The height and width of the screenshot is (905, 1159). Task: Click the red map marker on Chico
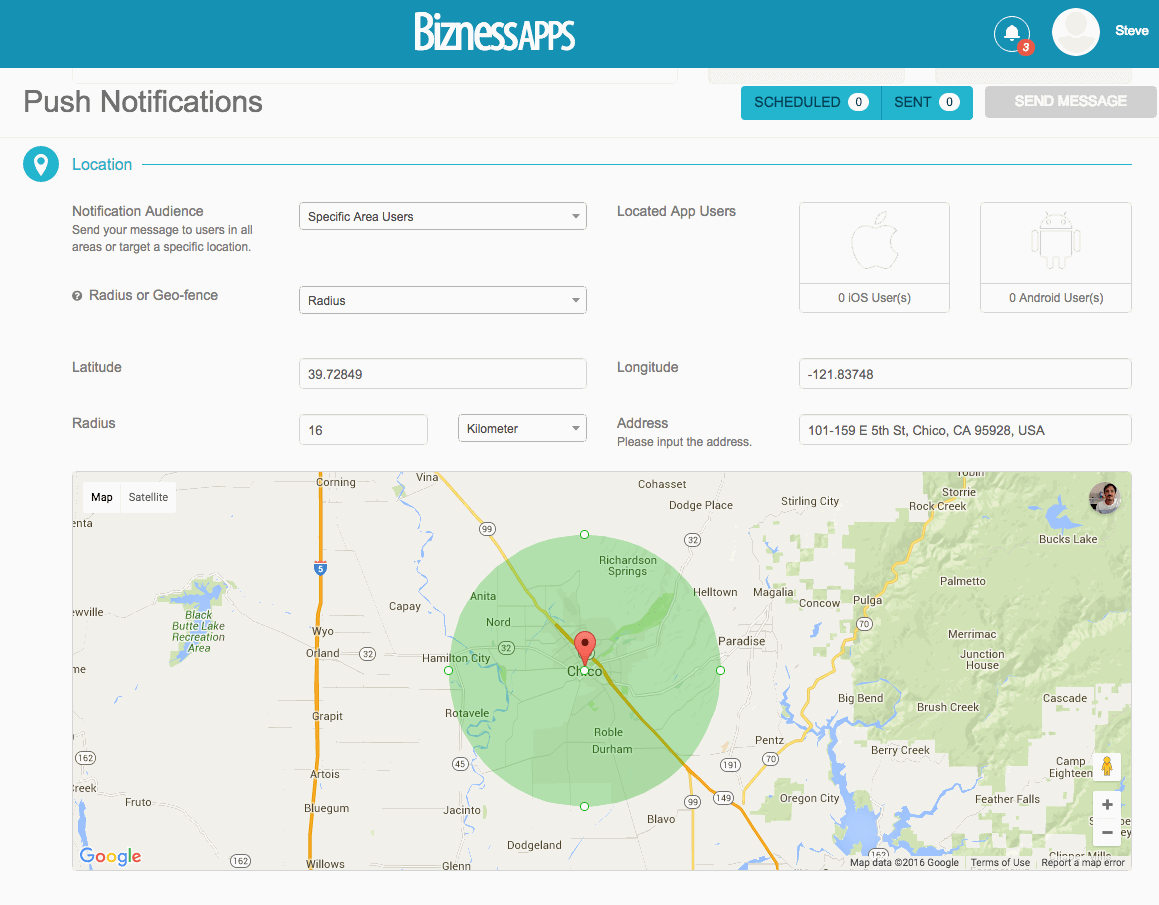click(585, 649)
